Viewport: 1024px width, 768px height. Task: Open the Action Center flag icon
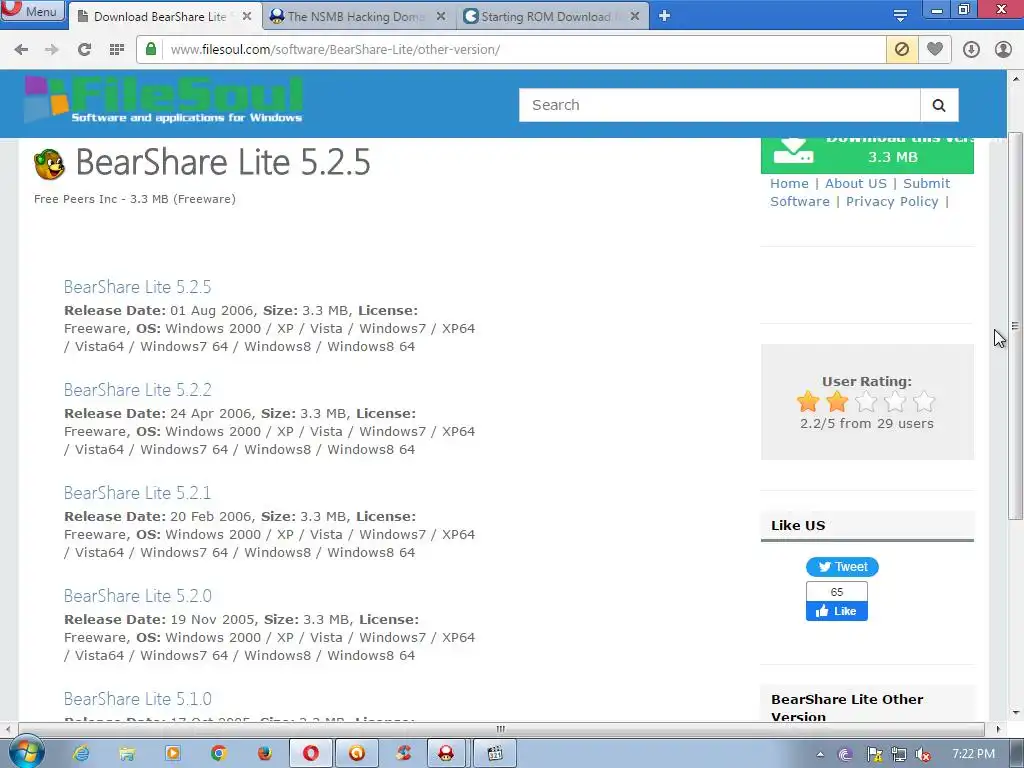coord(874,755)
